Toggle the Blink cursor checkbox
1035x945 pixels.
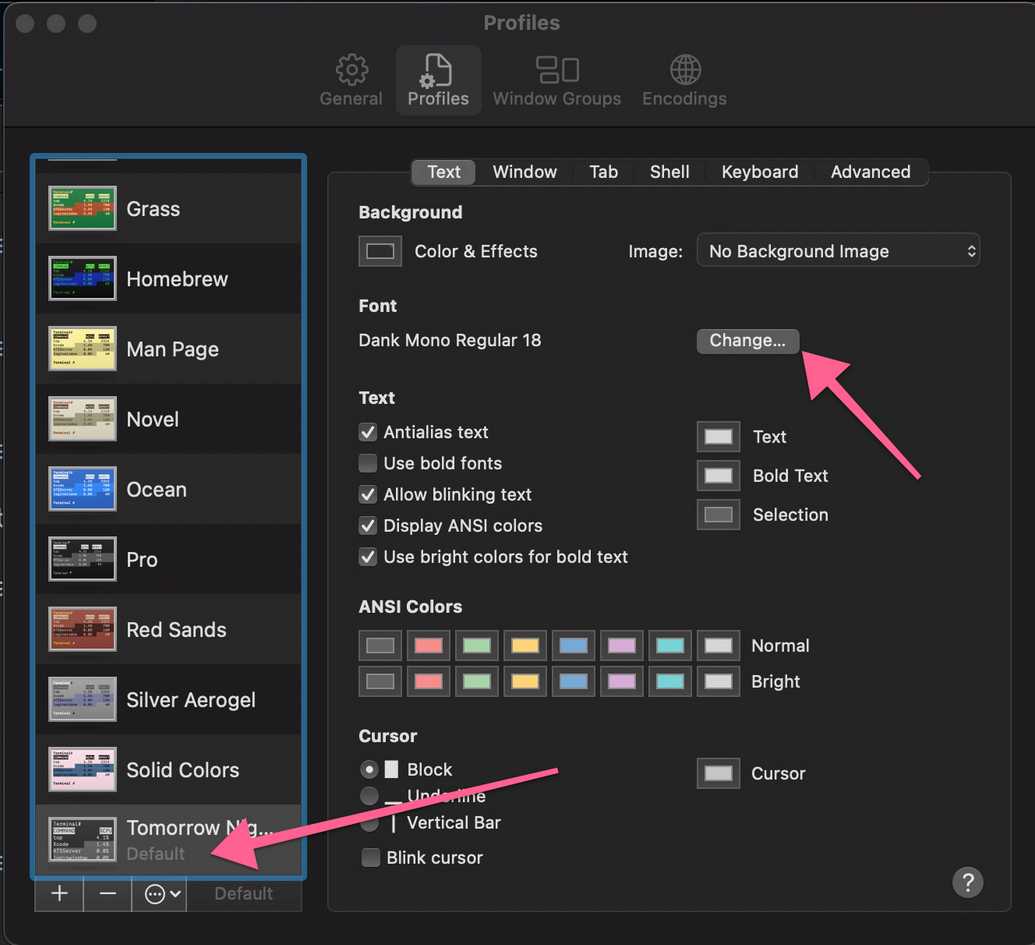click(x=370, y=857)
